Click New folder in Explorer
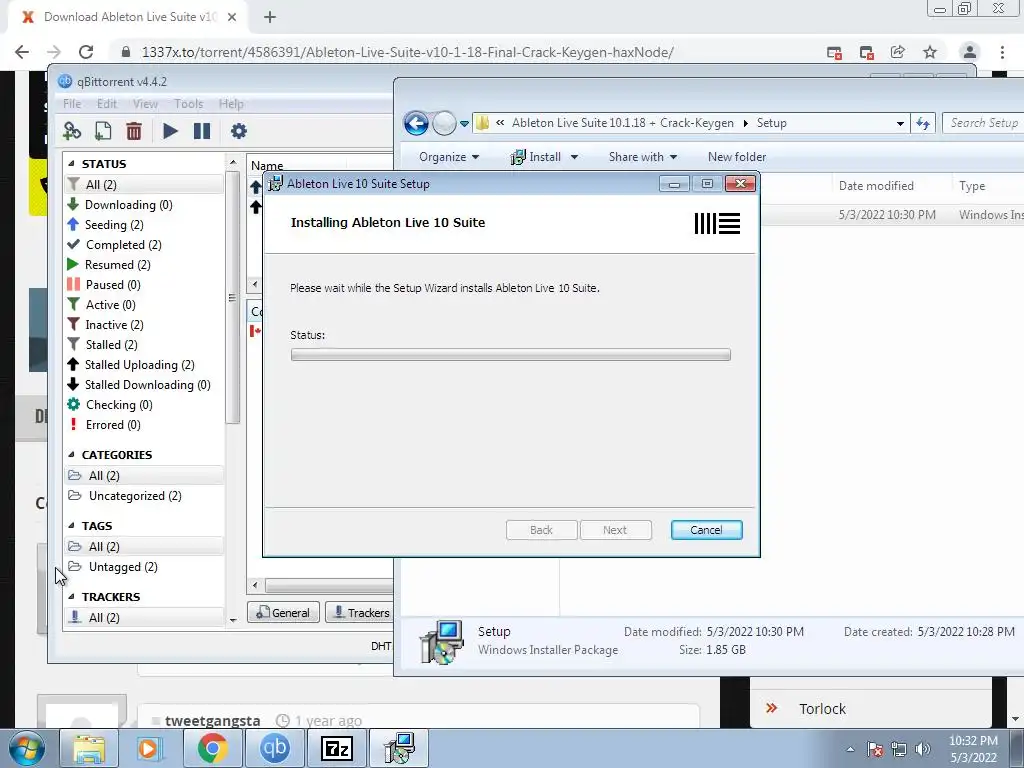The height and width of the screenshot is (768, 1024). point(737,157)
